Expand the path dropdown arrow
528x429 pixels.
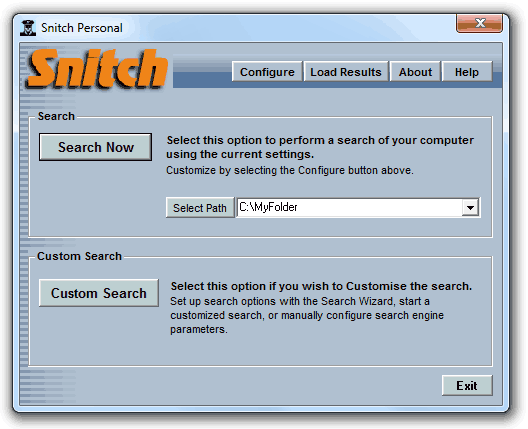470,207
